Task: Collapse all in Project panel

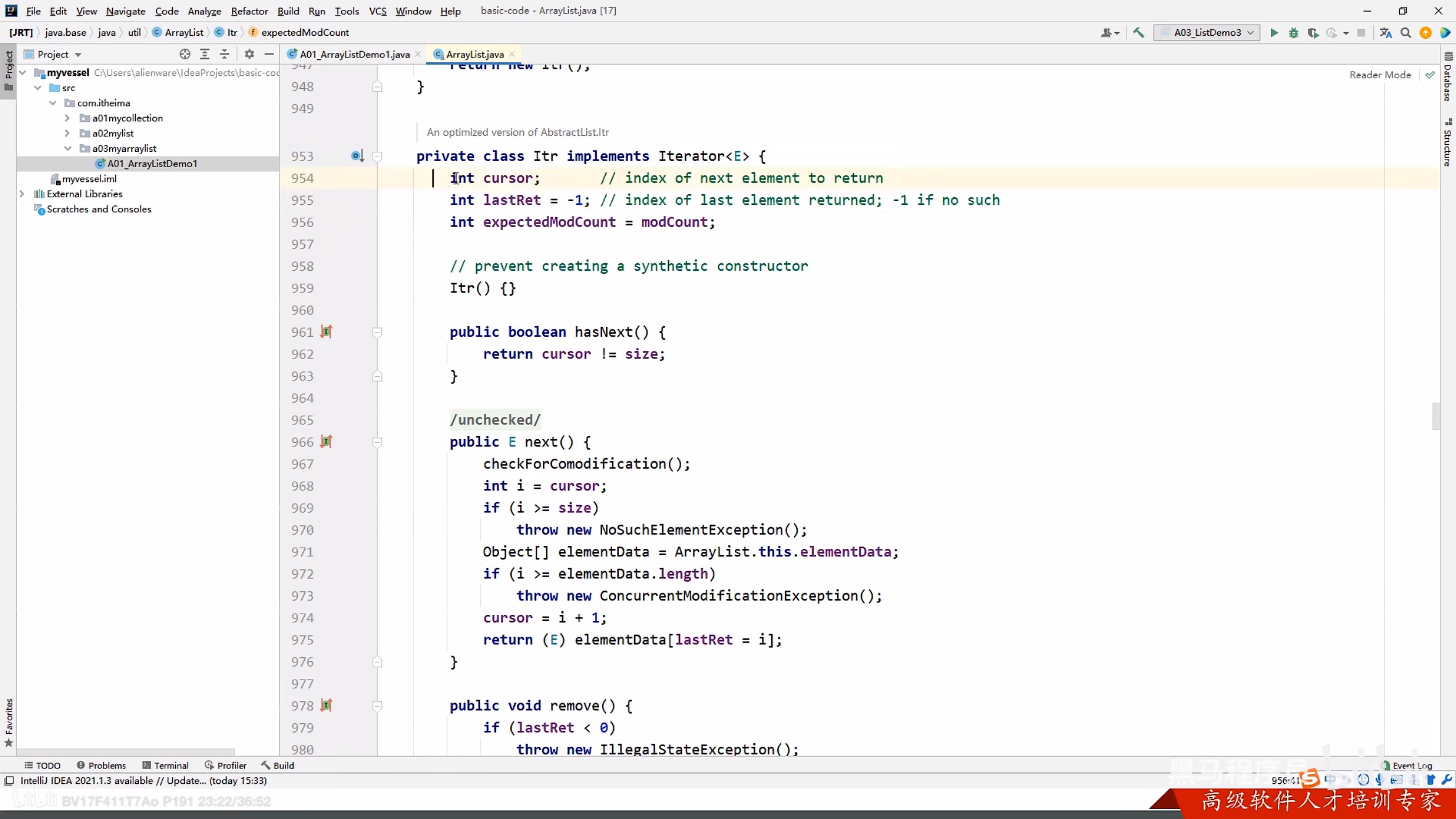Action: coord(225,54)
